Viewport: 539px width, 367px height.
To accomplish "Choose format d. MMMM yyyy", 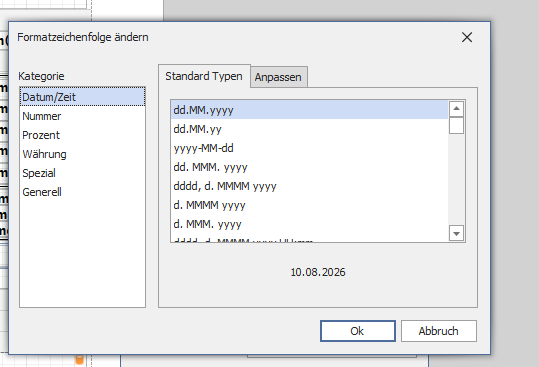I will pos(309,205).
